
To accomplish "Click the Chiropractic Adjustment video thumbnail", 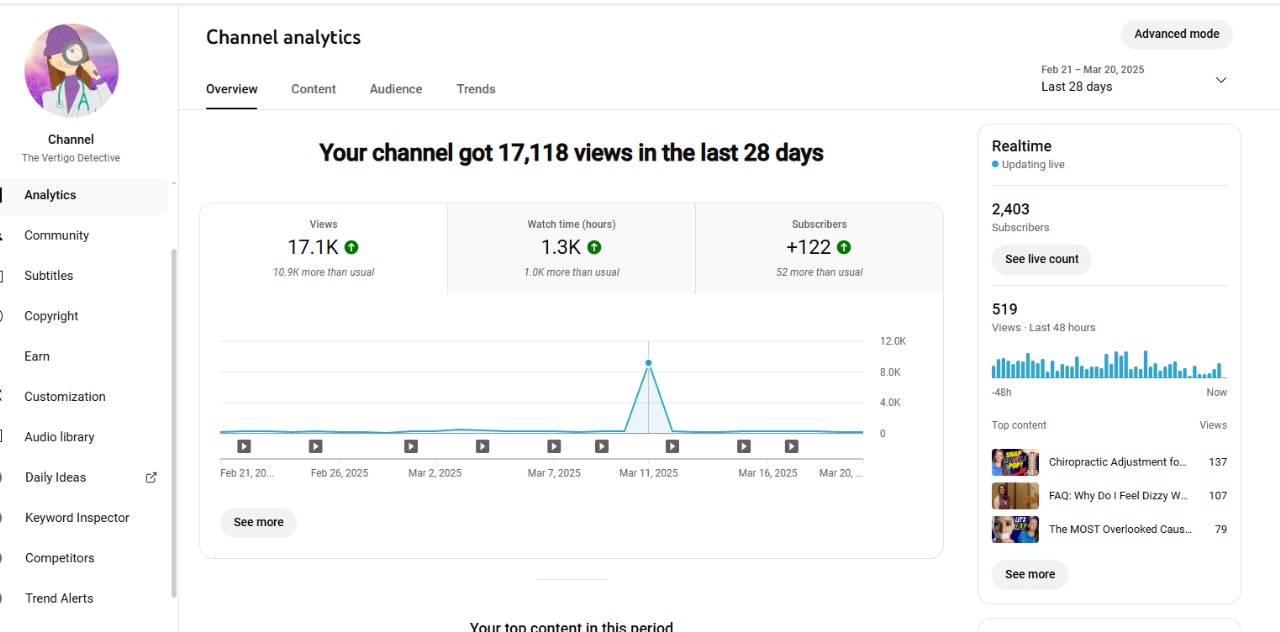I will point(1015,462).
